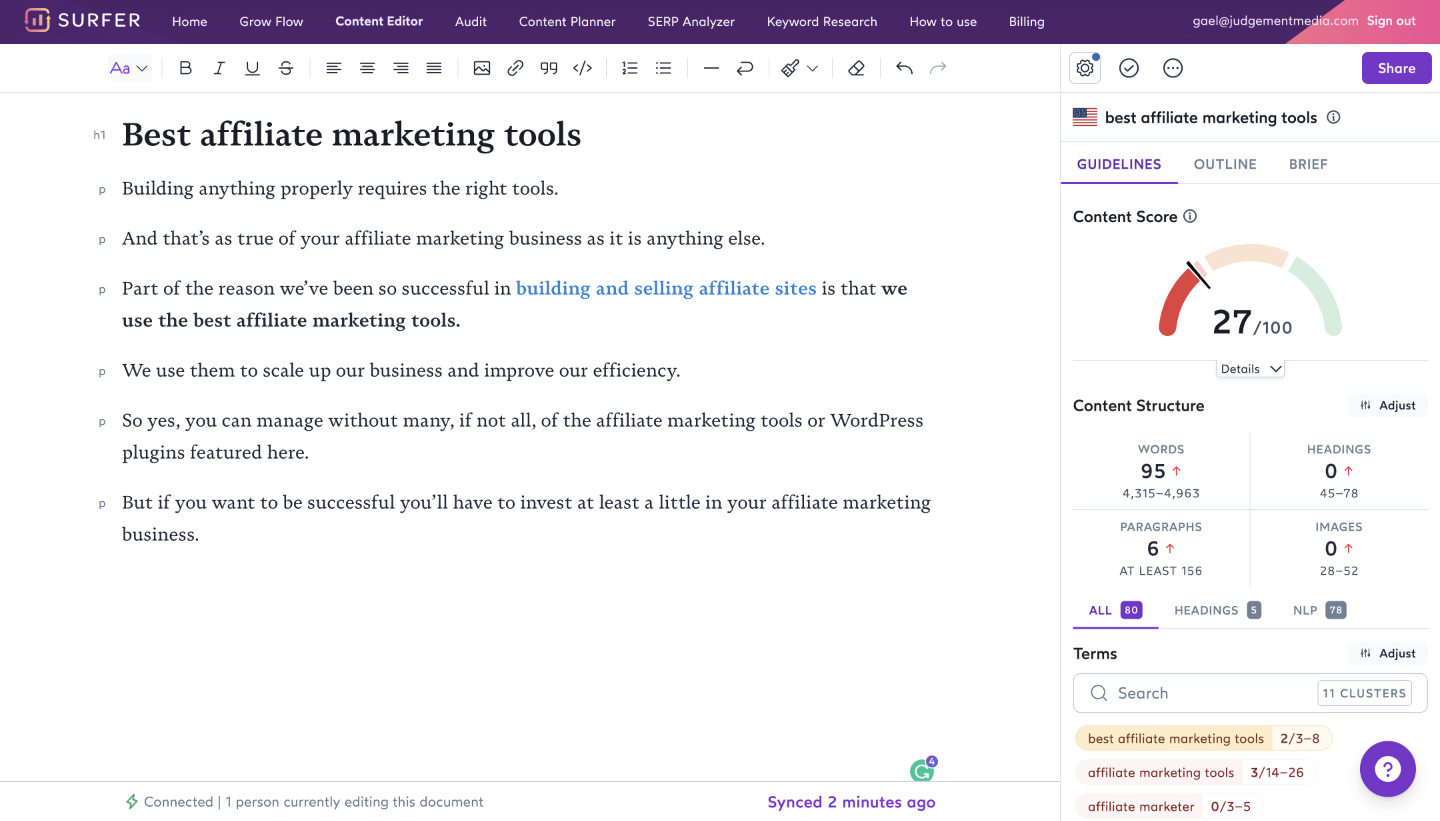1440x821 pixels.
Task: Click the Terms search field
Action: (x=1210, y=693)
